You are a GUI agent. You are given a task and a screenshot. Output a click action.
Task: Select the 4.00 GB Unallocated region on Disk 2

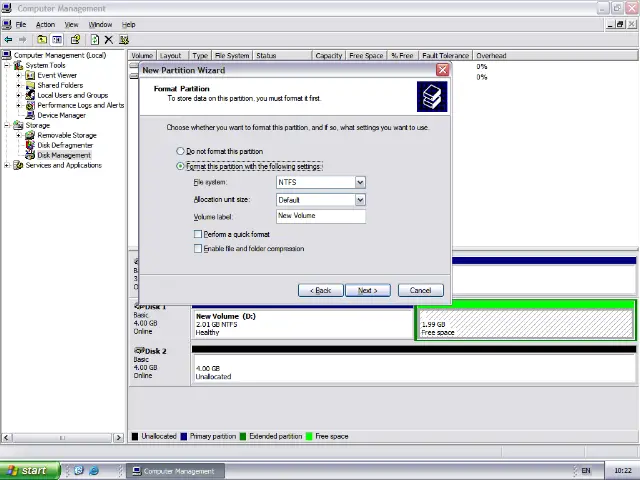pos(413,366)
